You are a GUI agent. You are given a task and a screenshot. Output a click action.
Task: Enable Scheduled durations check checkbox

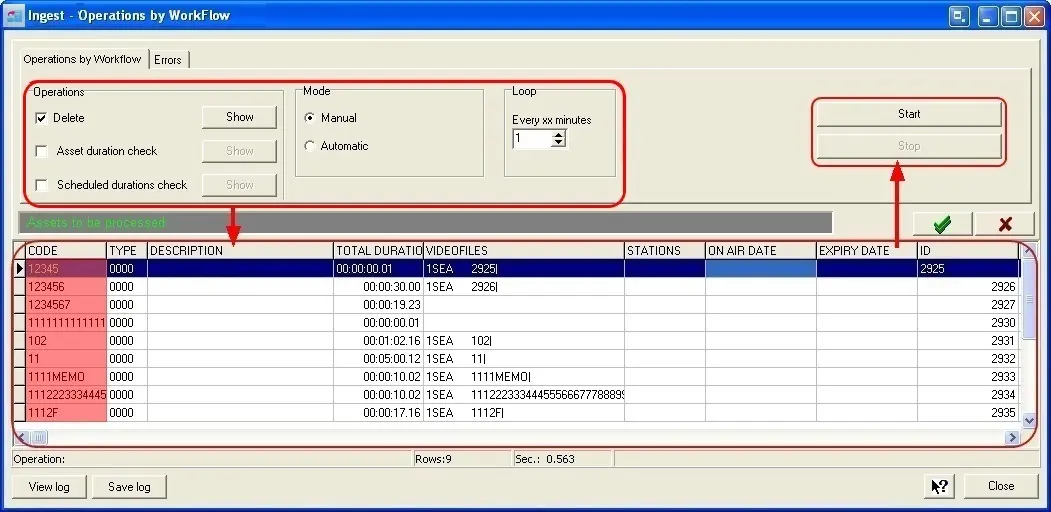coord(41,185)
